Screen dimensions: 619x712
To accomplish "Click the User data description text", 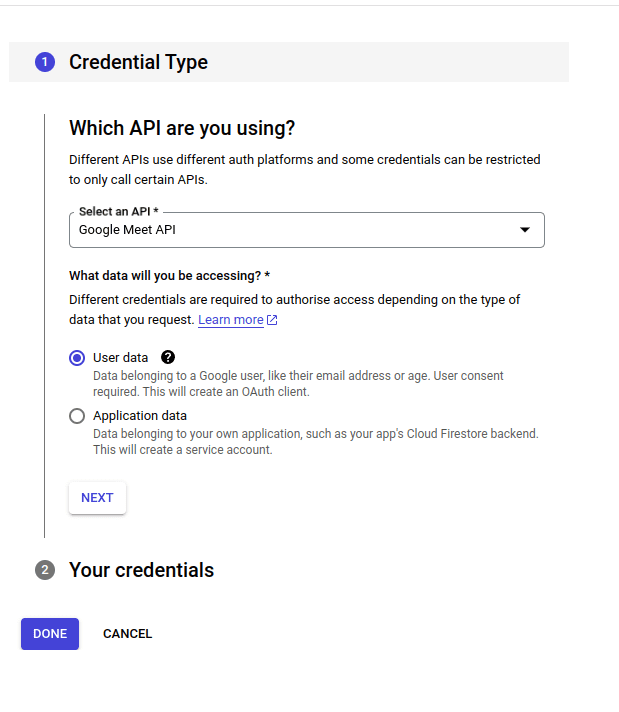I will pyautogui.click(x=298, y=384).
